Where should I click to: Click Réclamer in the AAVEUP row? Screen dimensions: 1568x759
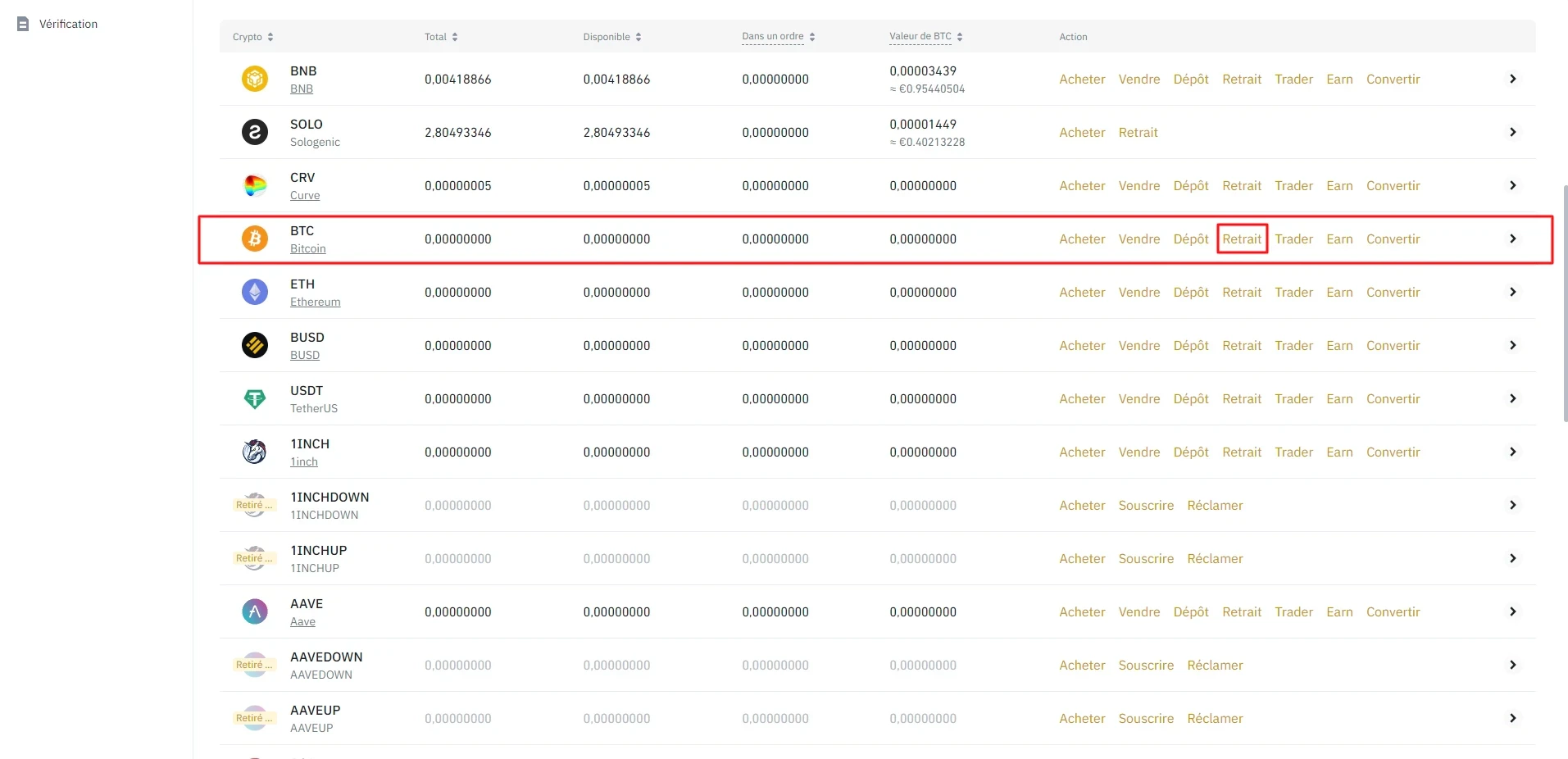click(x=1215, y=718)
